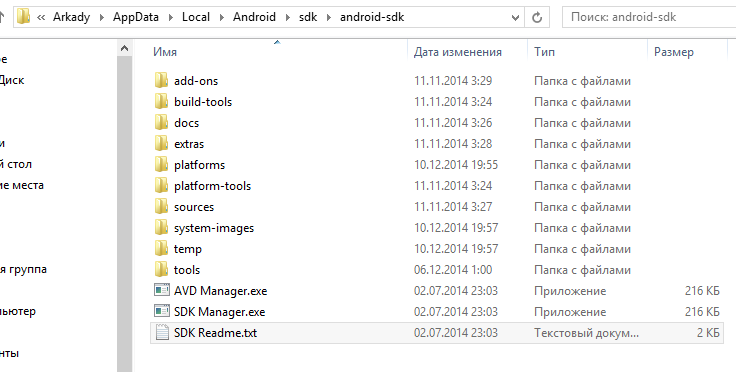Select the add-ons folder name
The image size is (736, 372).
pyautogui.click(x=196, y=81)
